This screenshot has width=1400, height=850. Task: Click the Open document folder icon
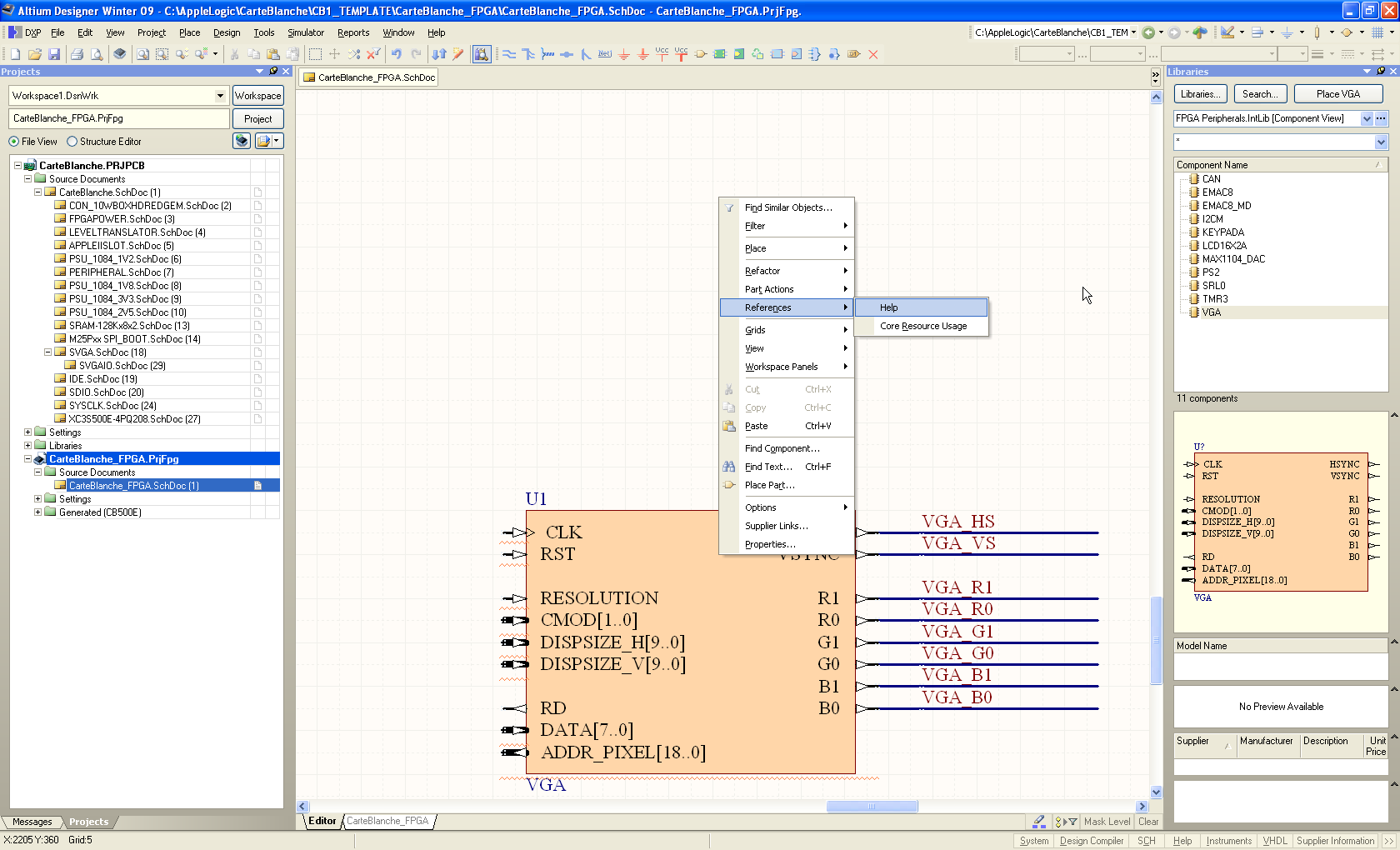pos(35,54)
